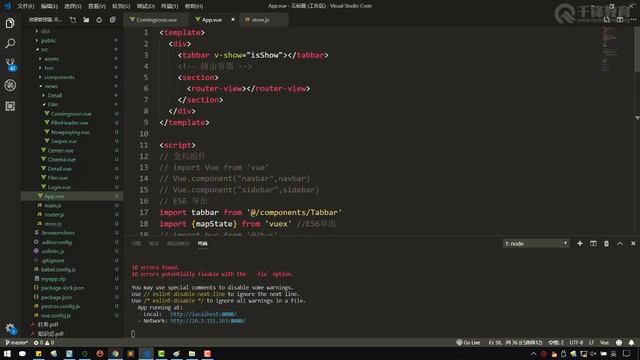Show hidden system tray icons chevron
The image size is (640, 360).
[x=533, y=354]
